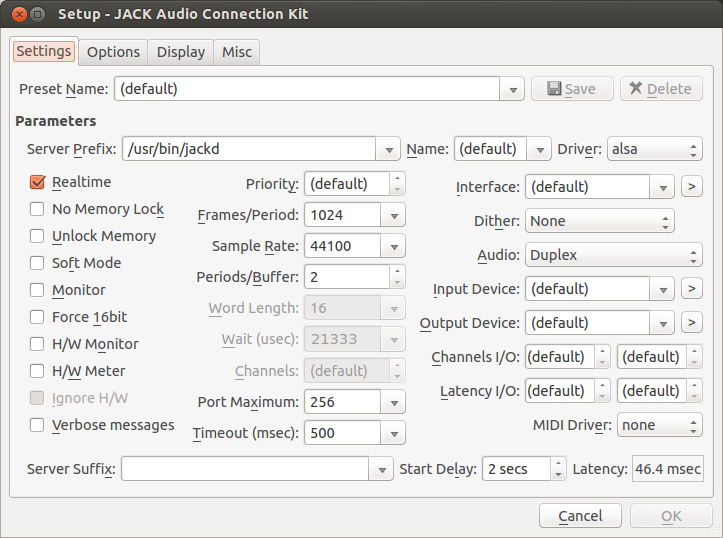
Task: Click the input Channels I/O spin box
Action: click(568, 357)
